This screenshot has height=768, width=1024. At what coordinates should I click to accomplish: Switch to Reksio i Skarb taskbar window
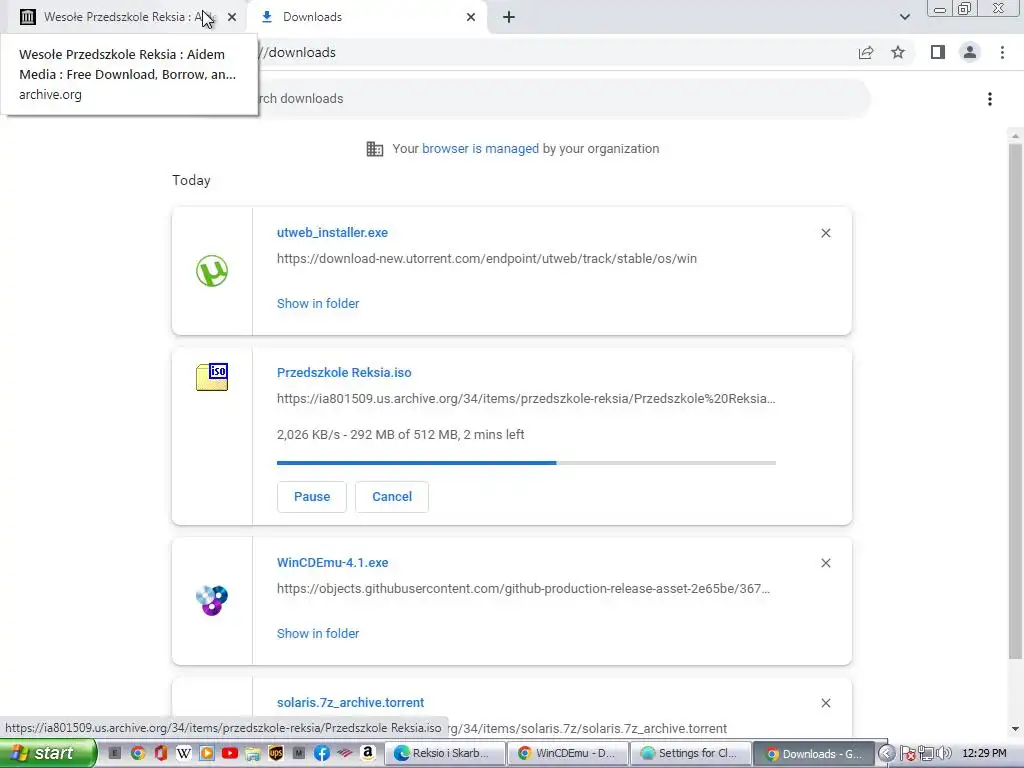tap(445, 753)
